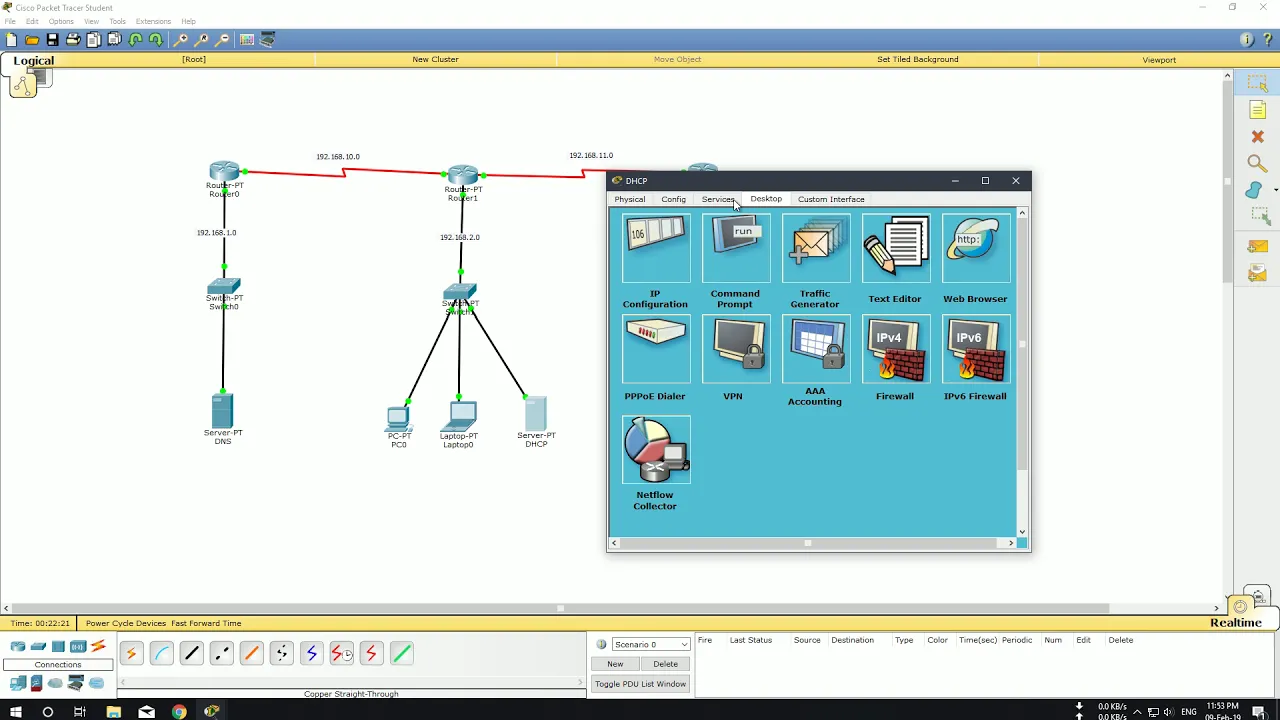Open the Extensions menu
The width and height of the screenshot is (1280, 720).
(x=153, y=21)
